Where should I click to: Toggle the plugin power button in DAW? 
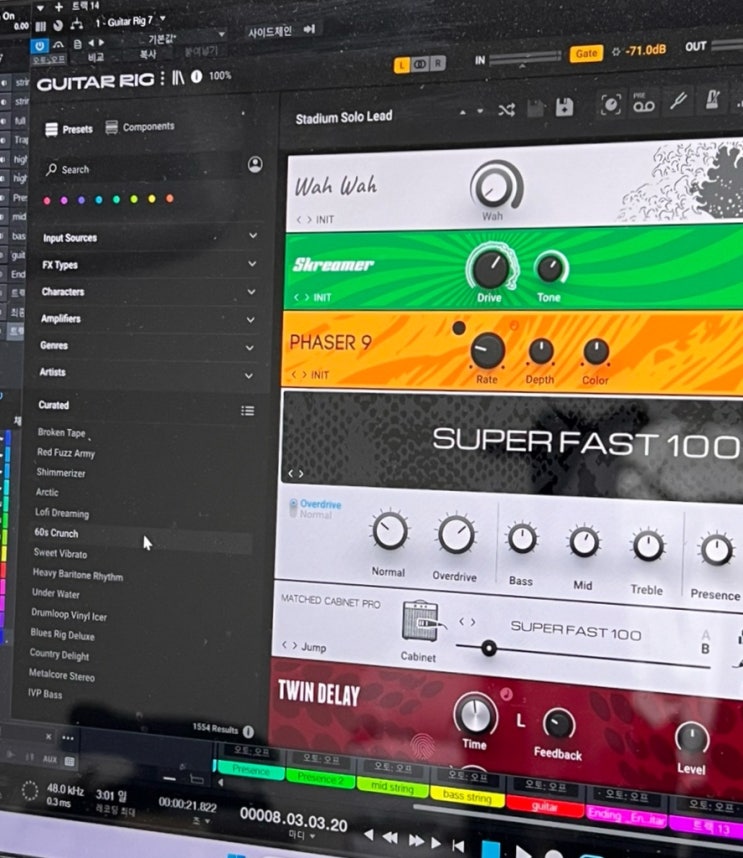[x=39, y=46]
